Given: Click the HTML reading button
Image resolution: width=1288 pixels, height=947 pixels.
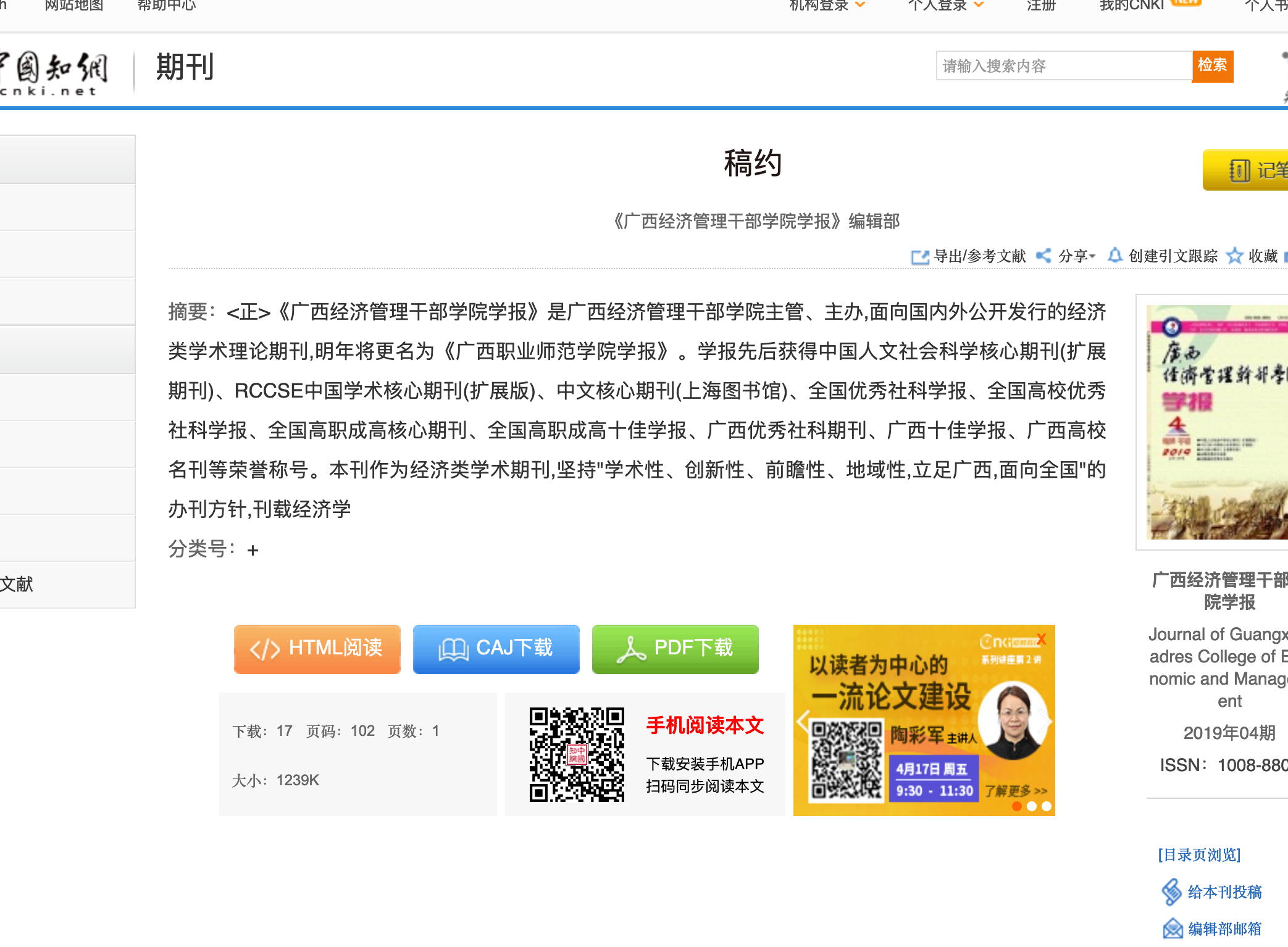Looking at the screenshot, I should (317, 648).
